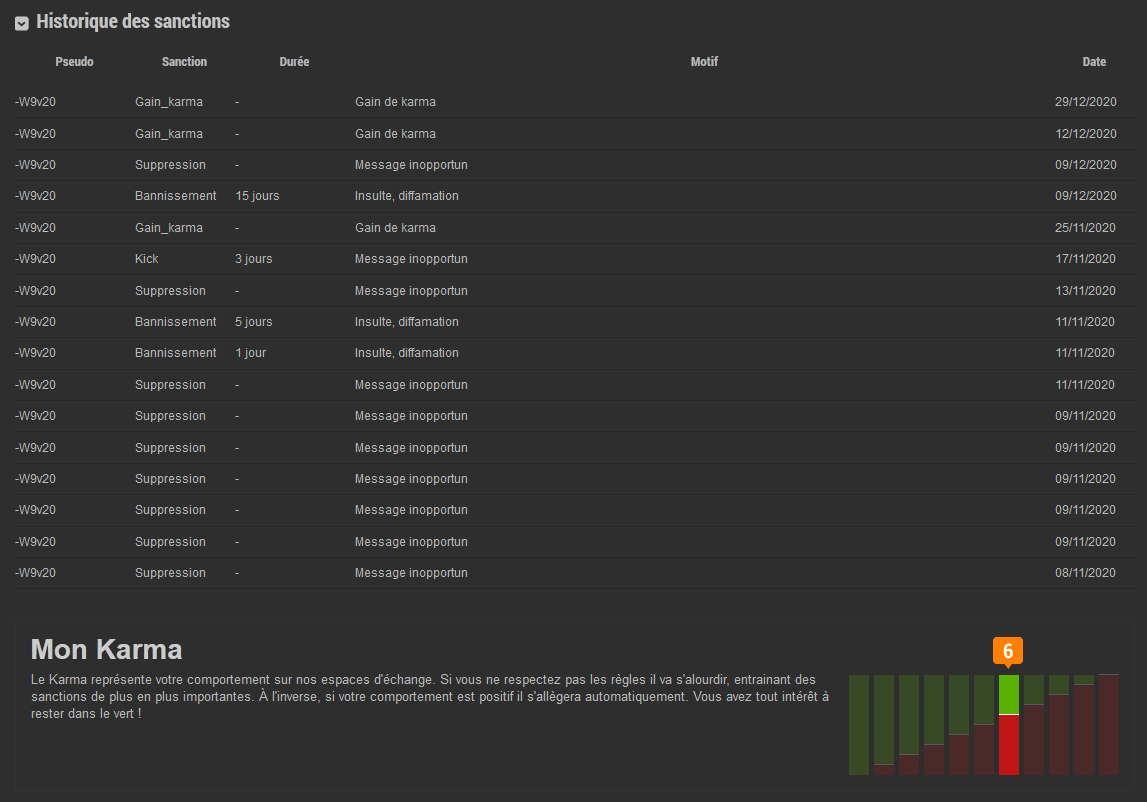Select the Kick sanction entry
1147x802 pixels.
click(147, 259)
